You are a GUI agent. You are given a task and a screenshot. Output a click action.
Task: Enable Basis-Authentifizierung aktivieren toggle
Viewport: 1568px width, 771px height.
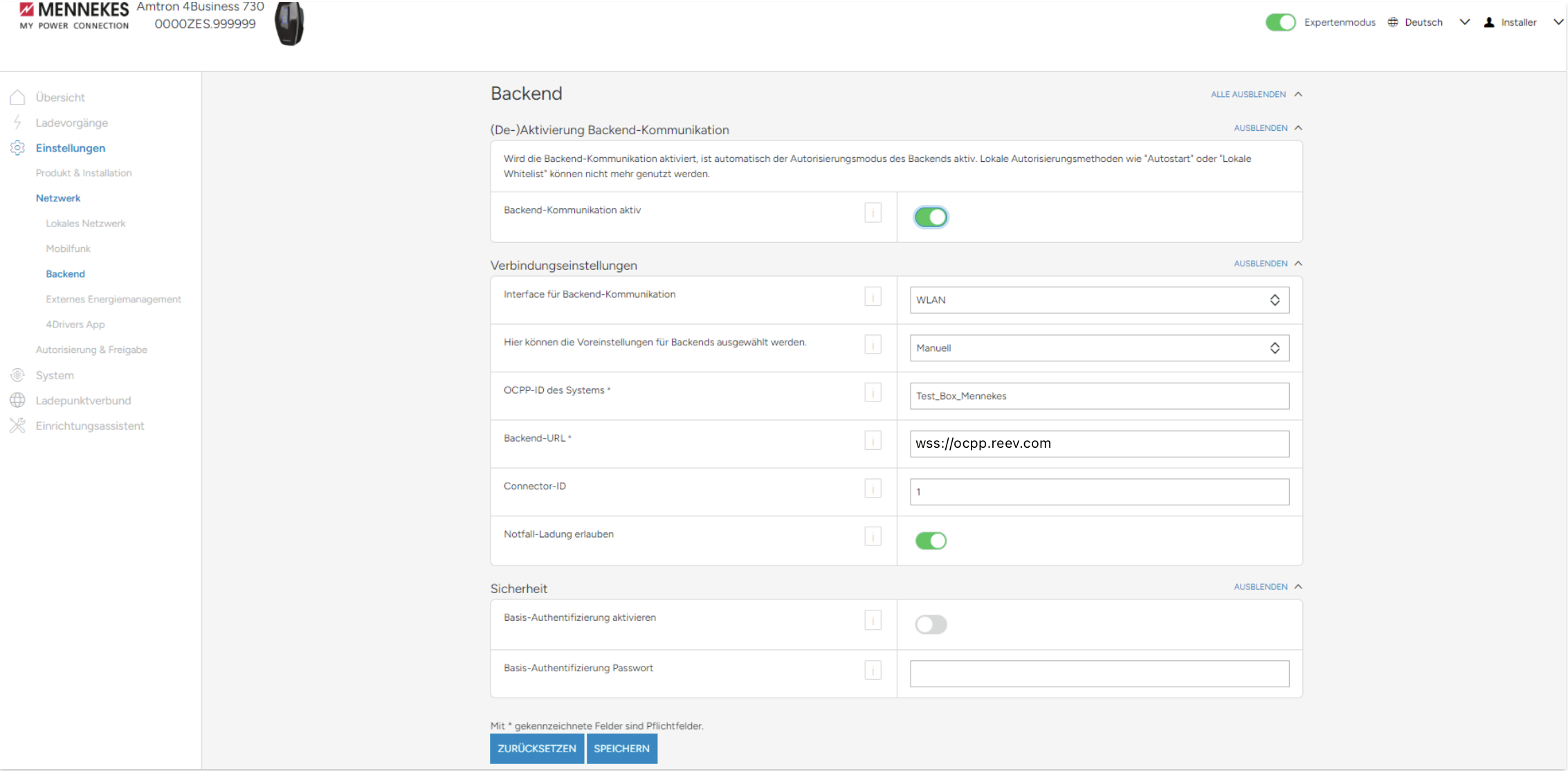[931, 624]
